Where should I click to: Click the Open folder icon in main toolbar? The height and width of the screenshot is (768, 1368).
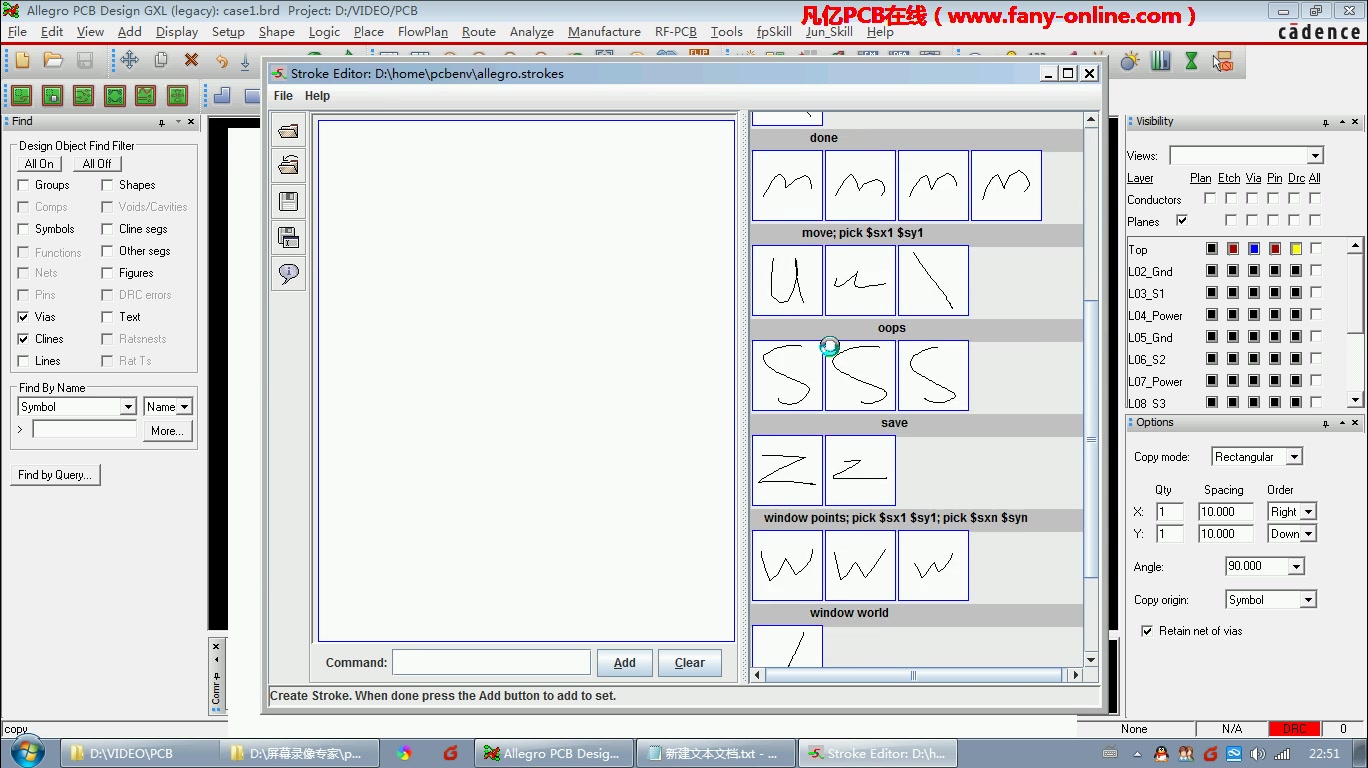(x=53, y=60)
